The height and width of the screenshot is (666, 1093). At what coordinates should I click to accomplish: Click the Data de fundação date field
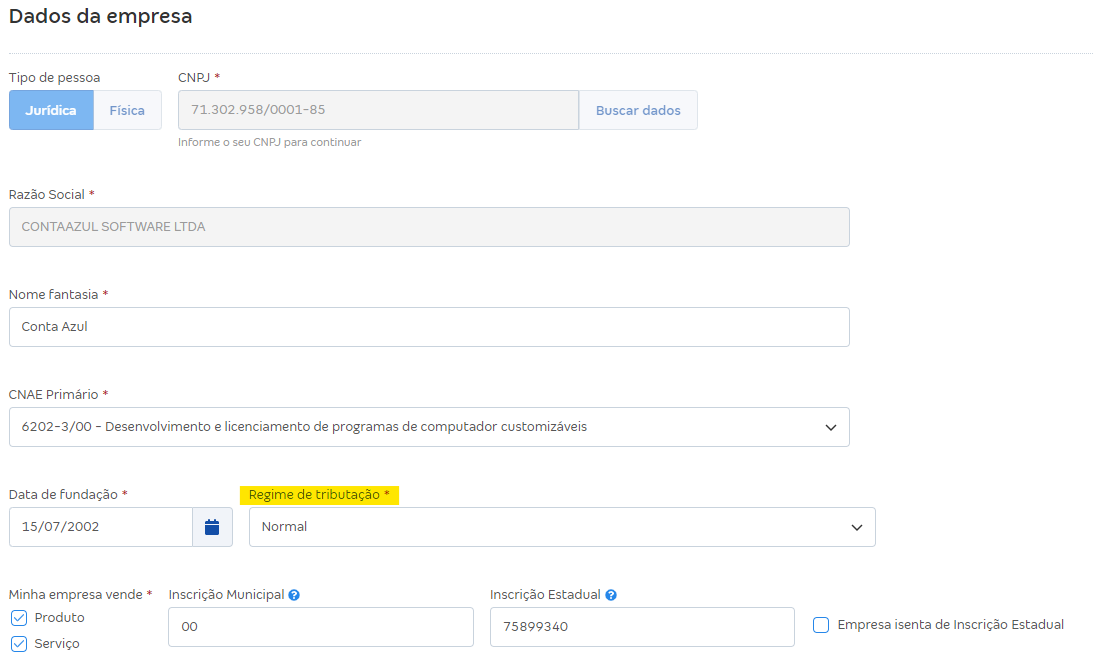(x=100, y=527)
